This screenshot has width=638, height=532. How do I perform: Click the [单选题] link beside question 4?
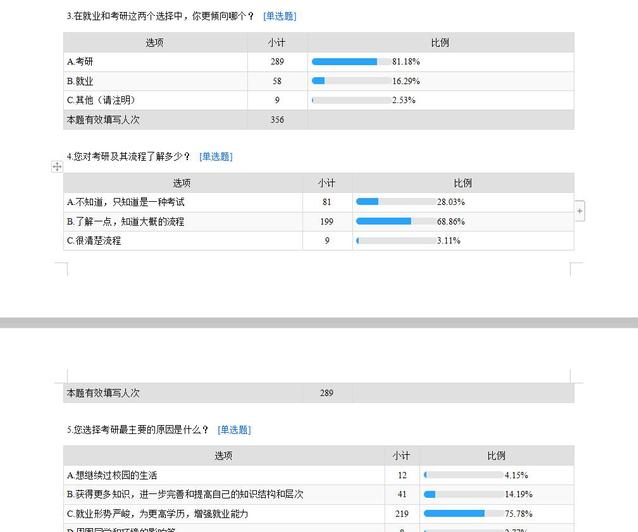coord(215,156)
